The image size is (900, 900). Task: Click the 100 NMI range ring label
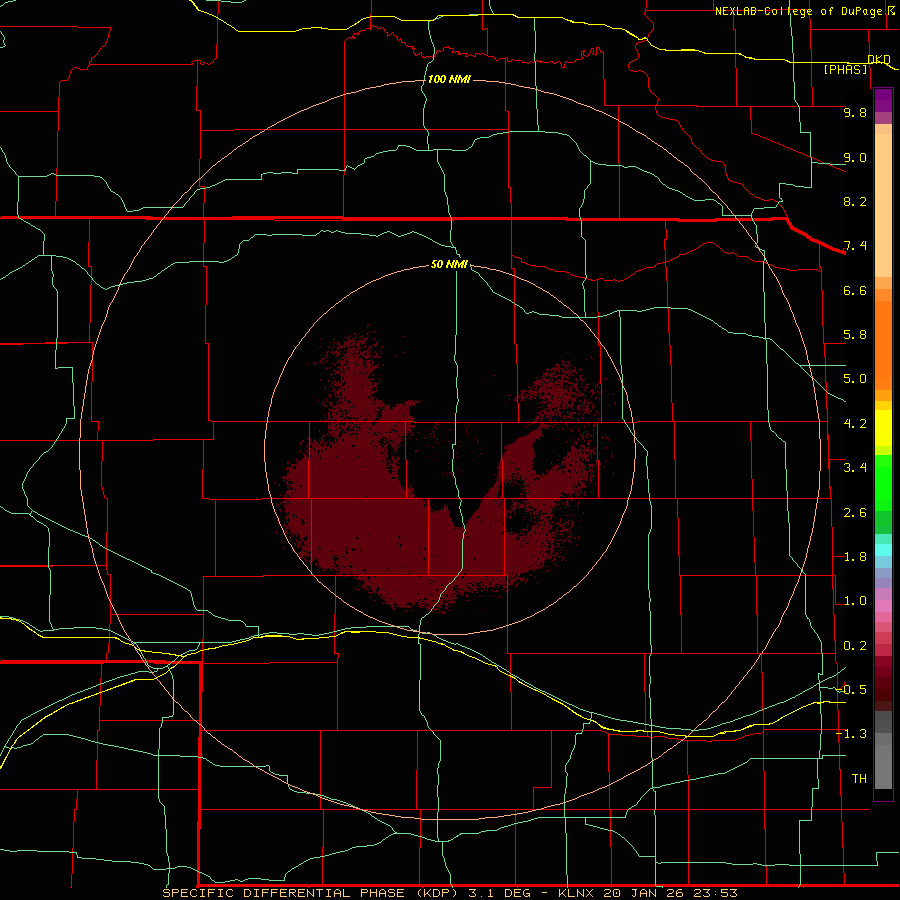449,79
